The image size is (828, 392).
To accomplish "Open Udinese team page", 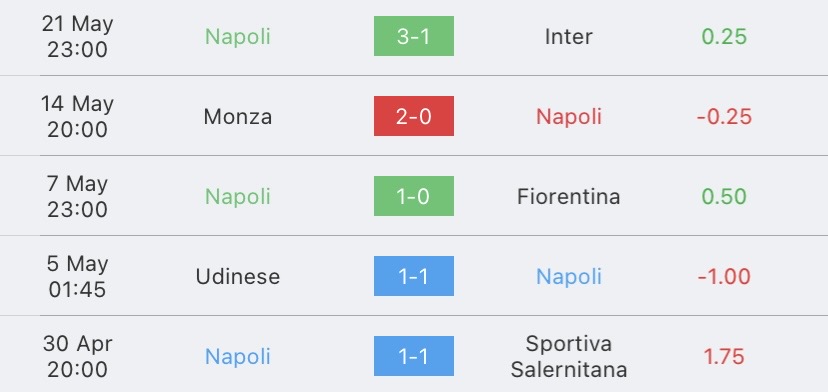I will click(x=238, y=277).
